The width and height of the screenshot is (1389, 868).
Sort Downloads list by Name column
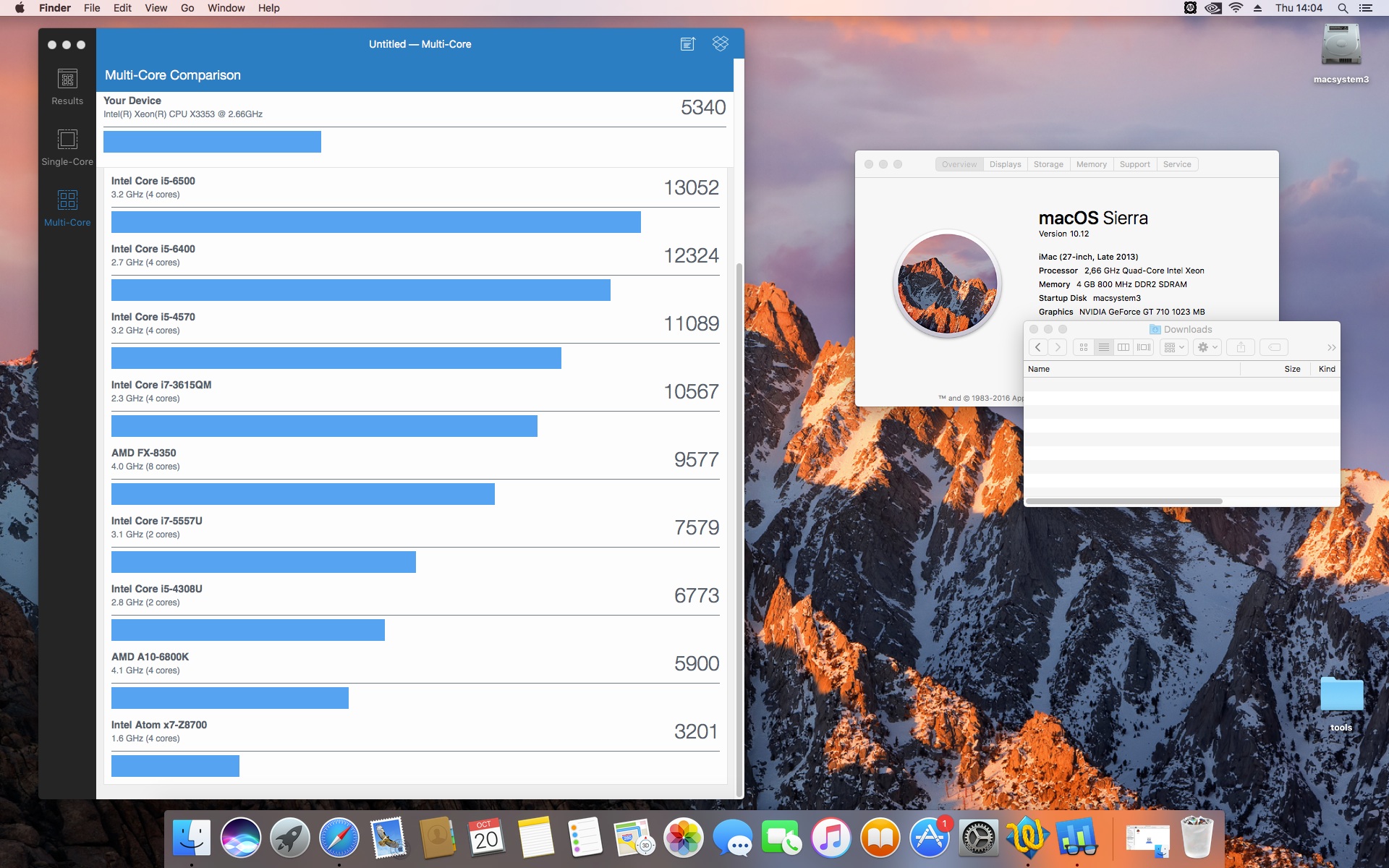click(1039, 369)
